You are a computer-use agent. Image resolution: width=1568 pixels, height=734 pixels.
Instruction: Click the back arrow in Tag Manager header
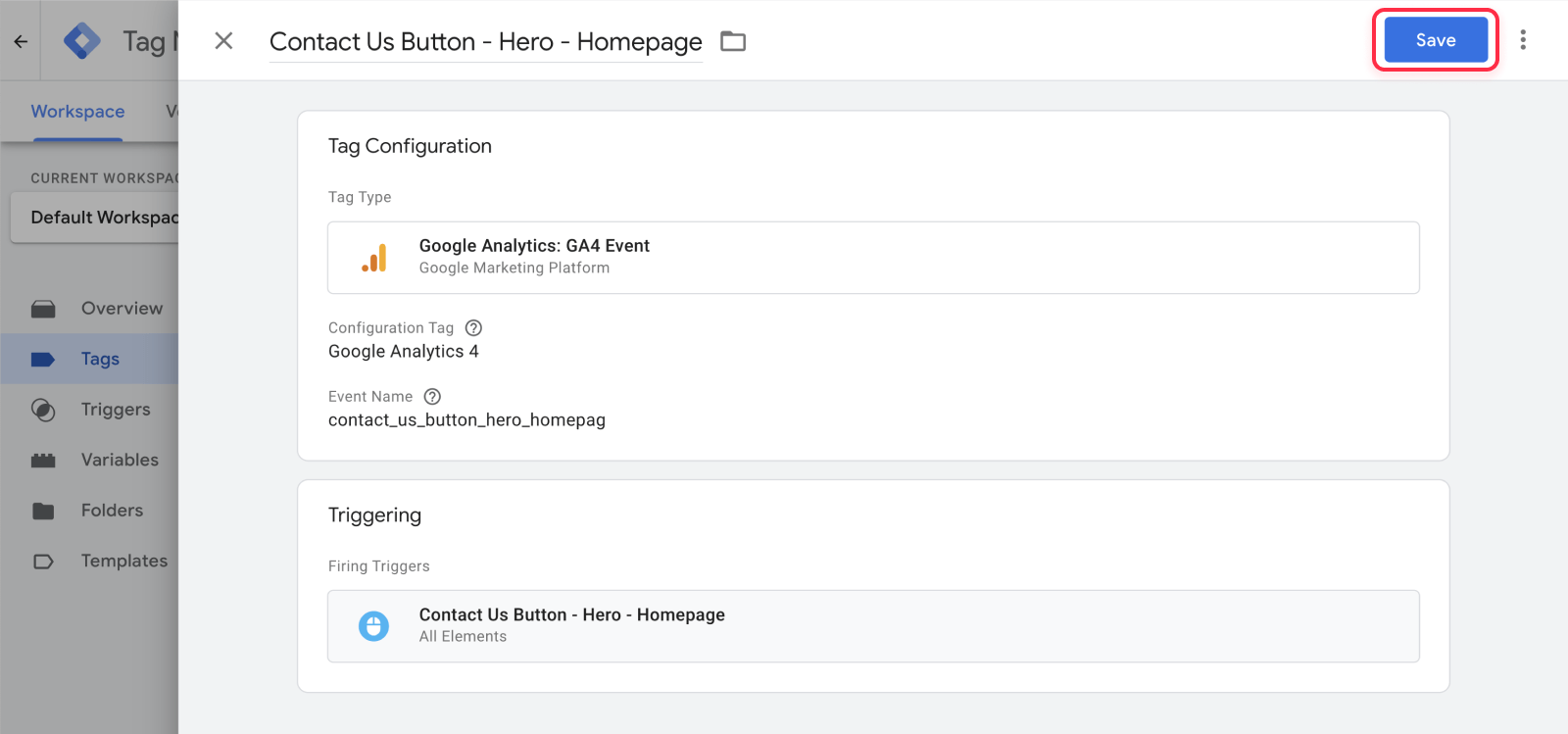click(21, 41)
